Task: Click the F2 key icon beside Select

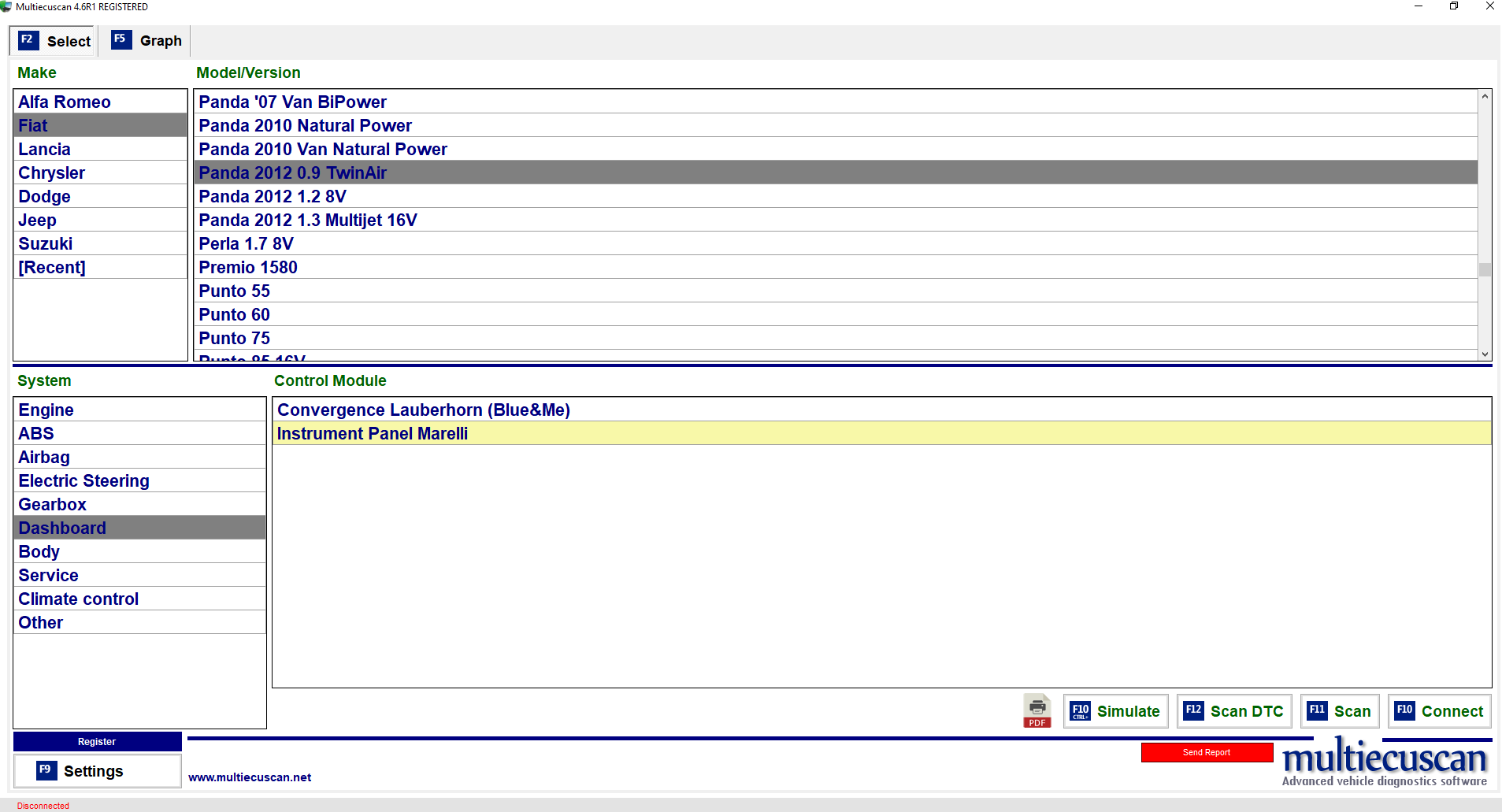Action: pyautogui.click(x=28, y=40)
